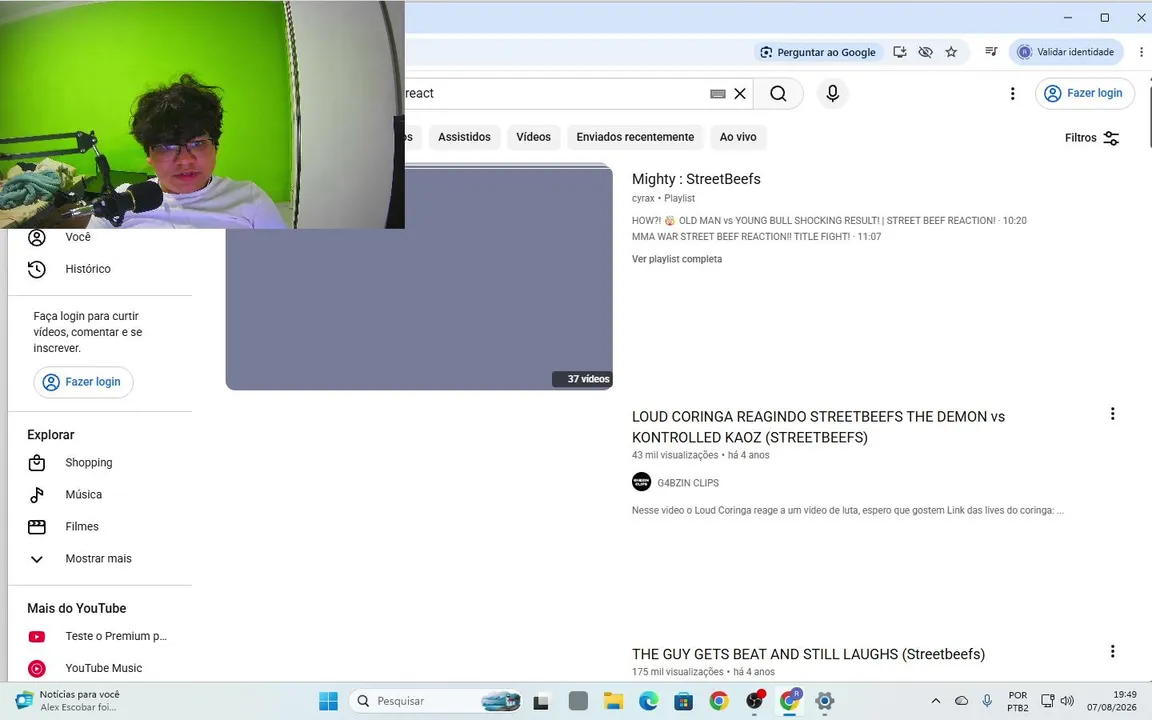Open the clock and date showing 19:49
The height and width of the screenshot is (720, 1152).
click(1112, 701)
